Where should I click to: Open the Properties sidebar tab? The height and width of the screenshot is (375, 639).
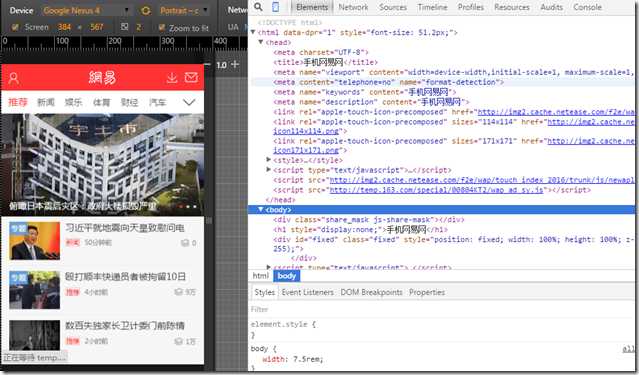[427, 292]
